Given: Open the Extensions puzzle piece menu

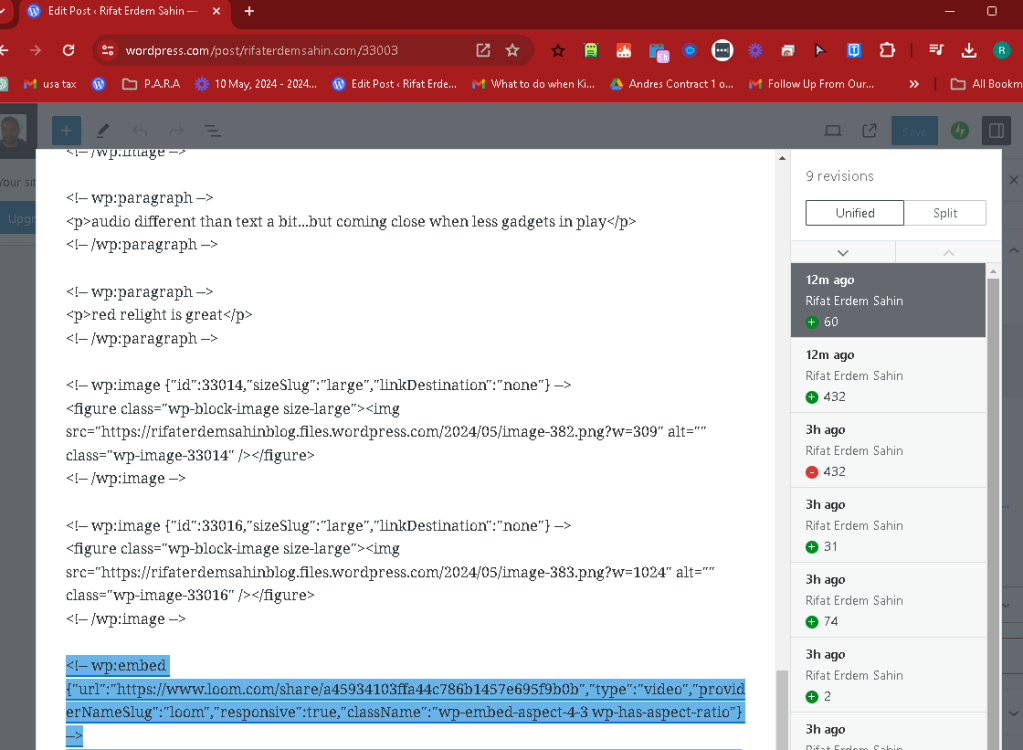Looking at the screenshot, I should pos(887,50).
